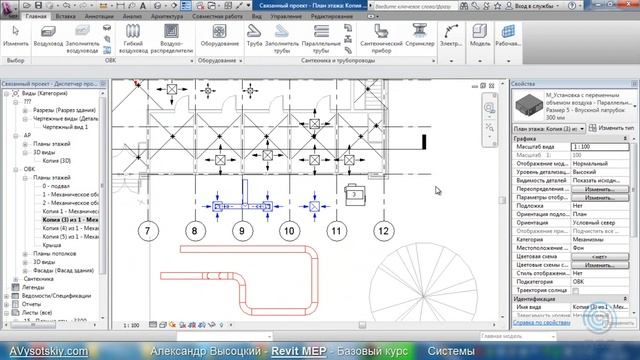Select the Труба pipe tool
The image size is (640, 360).
pyautogui.click(x=254, y=36)
